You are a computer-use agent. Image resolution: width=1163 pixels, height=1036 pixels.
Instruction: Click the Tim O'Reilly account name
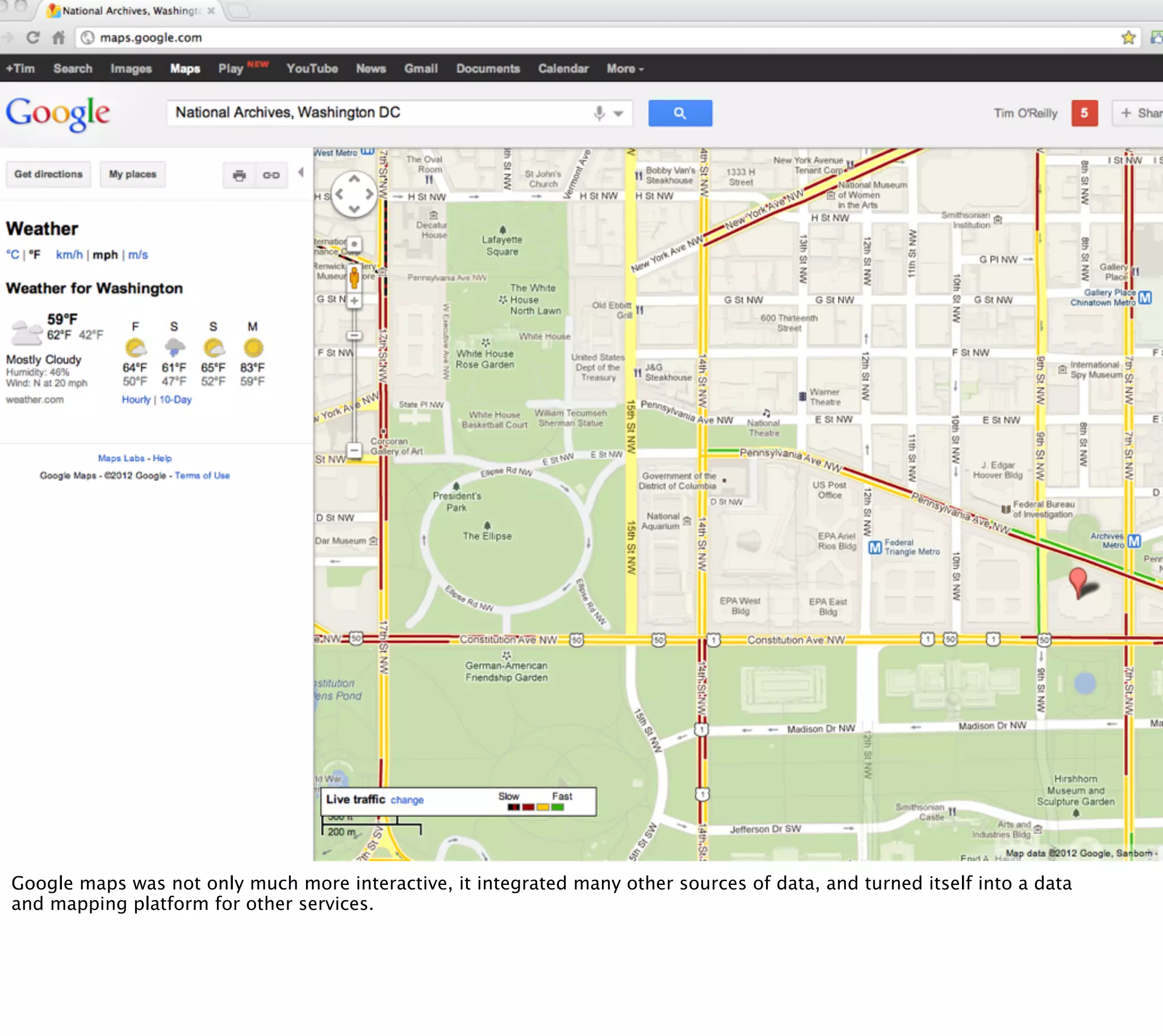tap(1026, 113)
